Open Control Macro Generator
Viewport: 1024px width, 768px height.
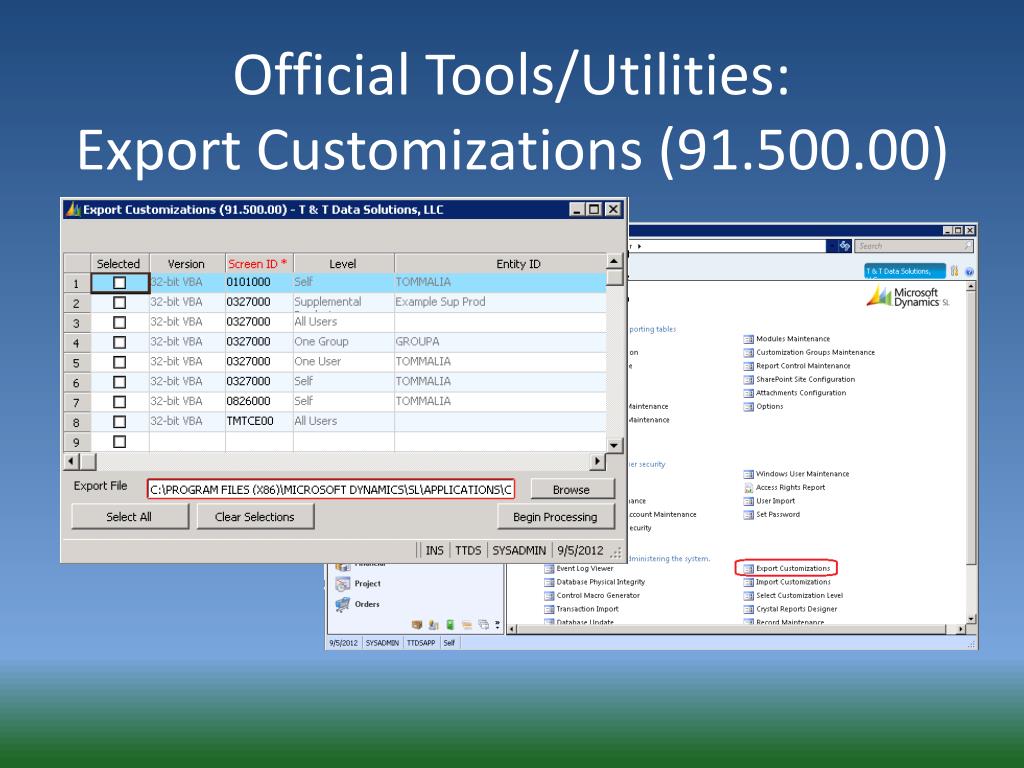(592, 596)
